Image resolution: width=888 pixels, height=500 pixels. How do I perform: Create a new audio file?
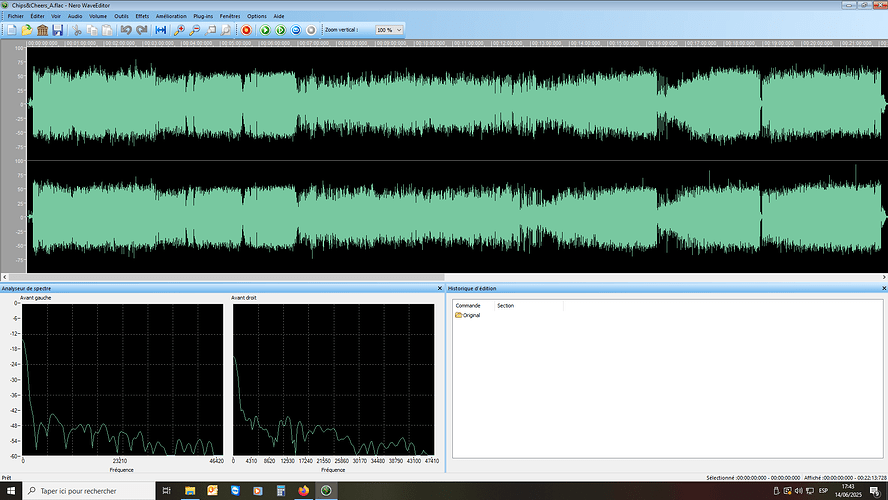coord(11,30)
